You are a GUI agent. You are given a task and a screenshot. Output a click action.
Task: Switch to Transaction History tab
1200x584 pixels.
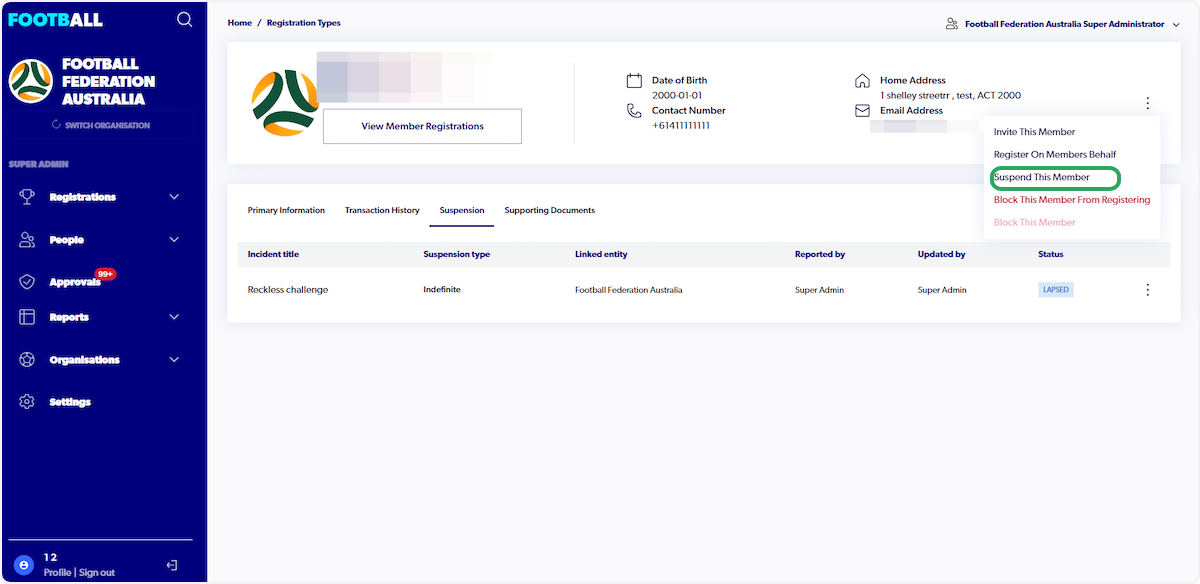pyautogui.click(x=382, y=210)
